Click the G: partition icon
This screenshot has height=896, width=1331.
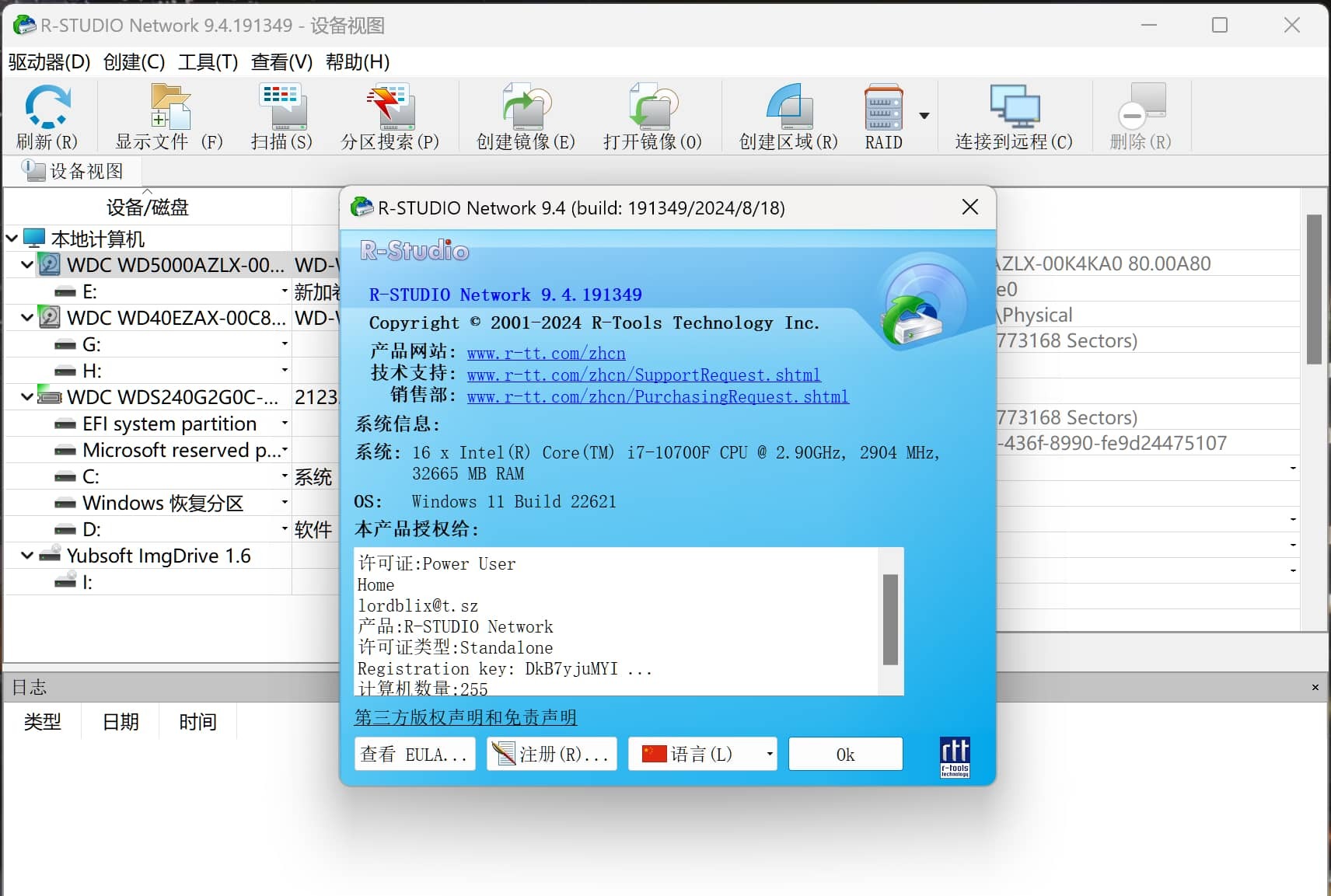point(65,344)
